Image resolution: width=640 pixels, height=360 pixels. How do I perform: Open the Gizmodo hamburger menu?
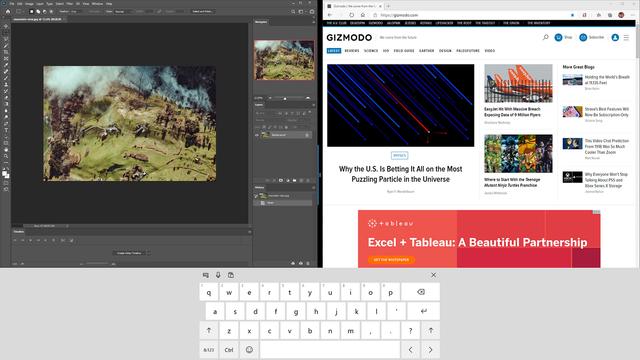[627, 38]
